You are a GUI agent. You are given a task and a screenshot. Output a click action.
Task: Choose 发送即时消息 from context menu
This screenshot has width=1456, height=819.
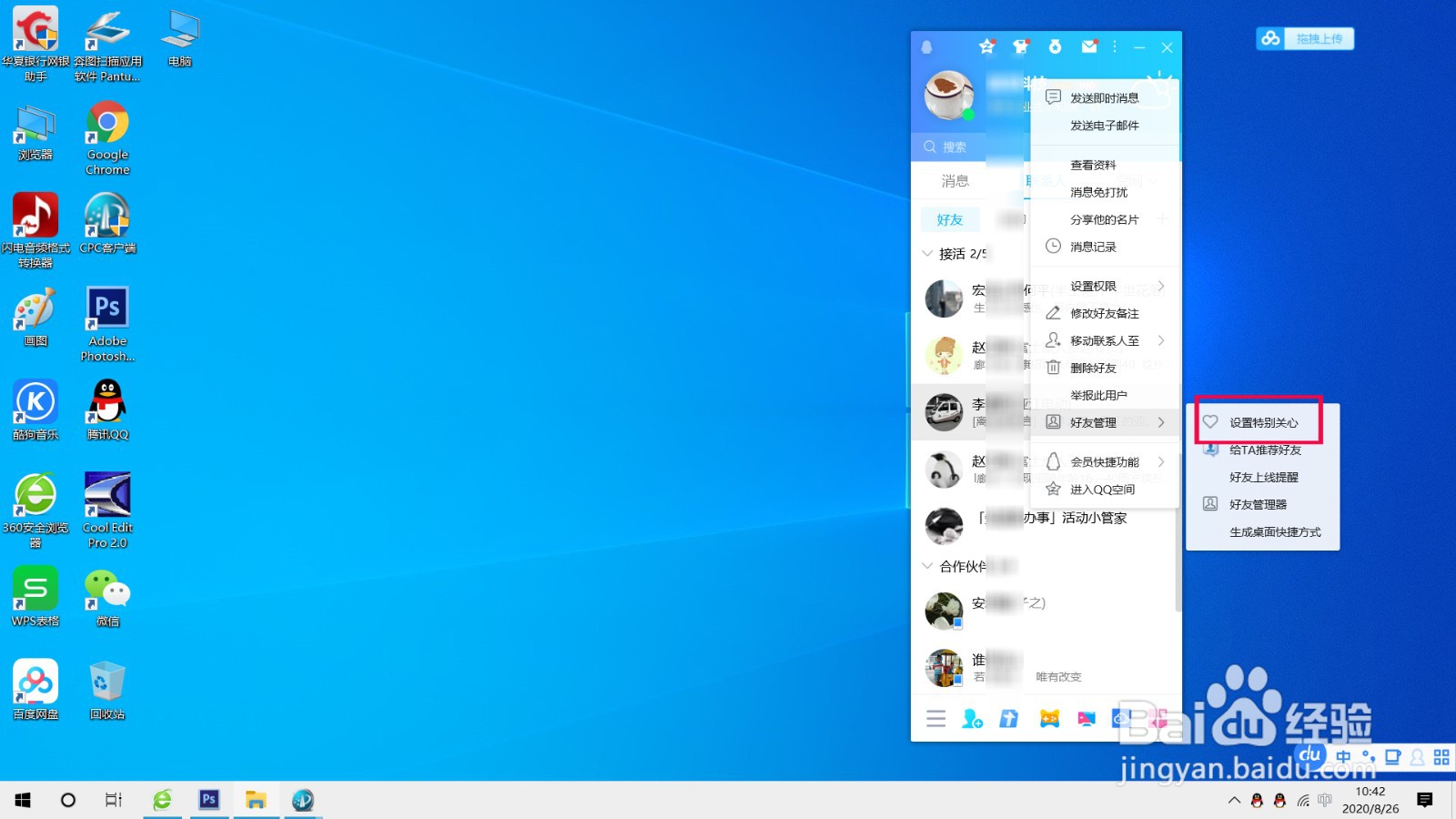pyautogui.click(x=1105, y=97)
